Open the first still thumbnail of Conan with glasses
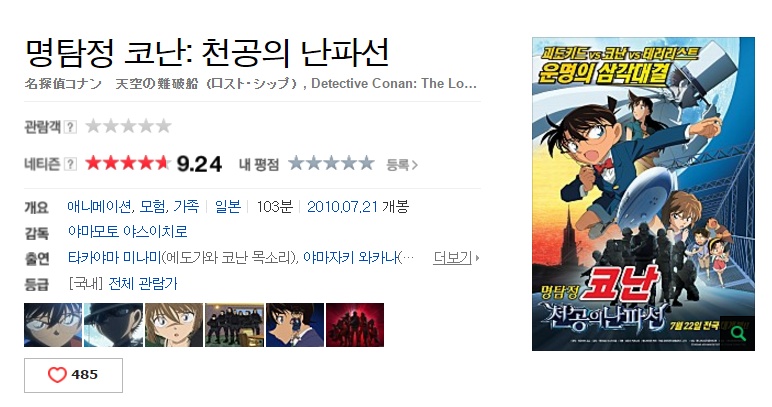Viewport: 772px width, 407px height. [x=53, y=325]
